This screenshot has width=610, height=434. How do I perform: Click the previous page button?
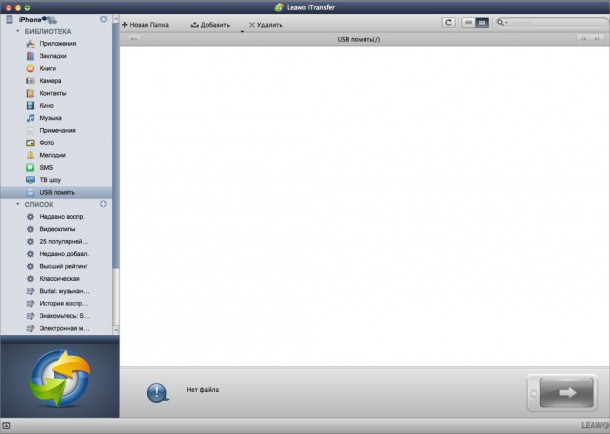[x=583, y=39]
